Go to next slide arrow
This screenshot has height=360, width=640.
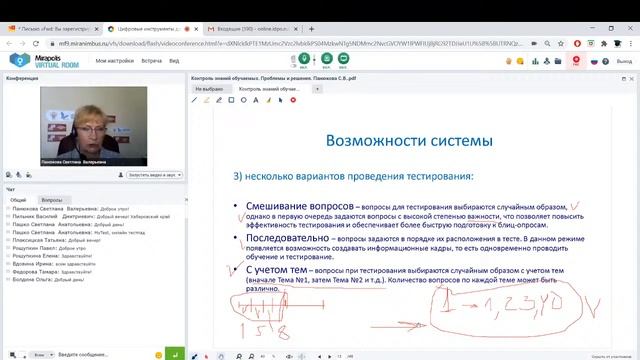(330, 357)
